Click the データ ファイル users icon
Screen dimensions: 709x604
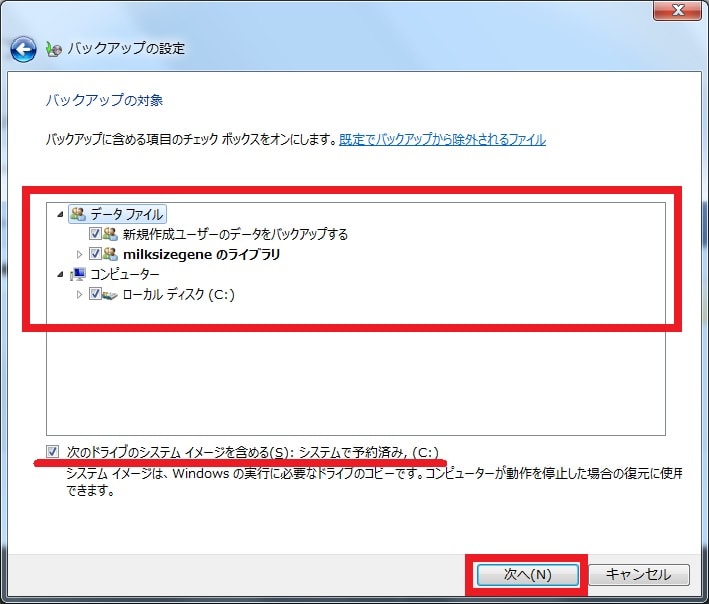pyautogui.click(x=78, y=214)
